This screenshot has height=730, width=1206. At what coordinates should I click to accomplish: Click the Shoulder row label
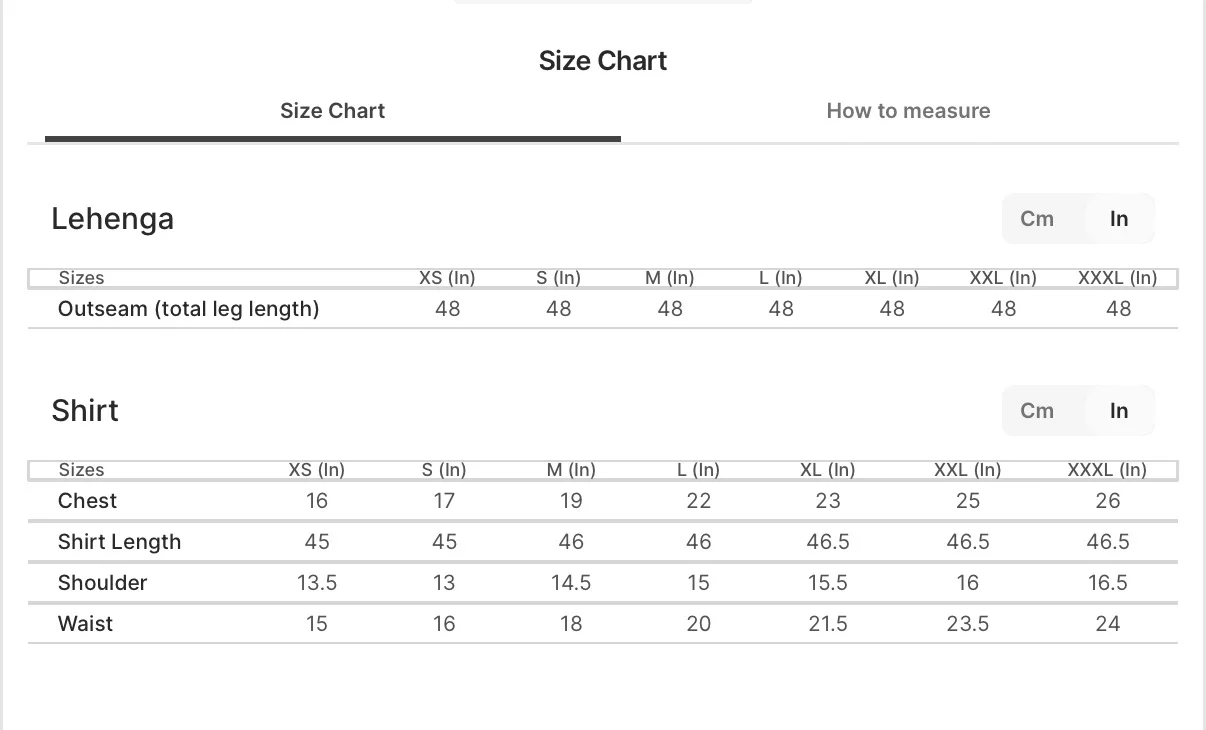102,583
